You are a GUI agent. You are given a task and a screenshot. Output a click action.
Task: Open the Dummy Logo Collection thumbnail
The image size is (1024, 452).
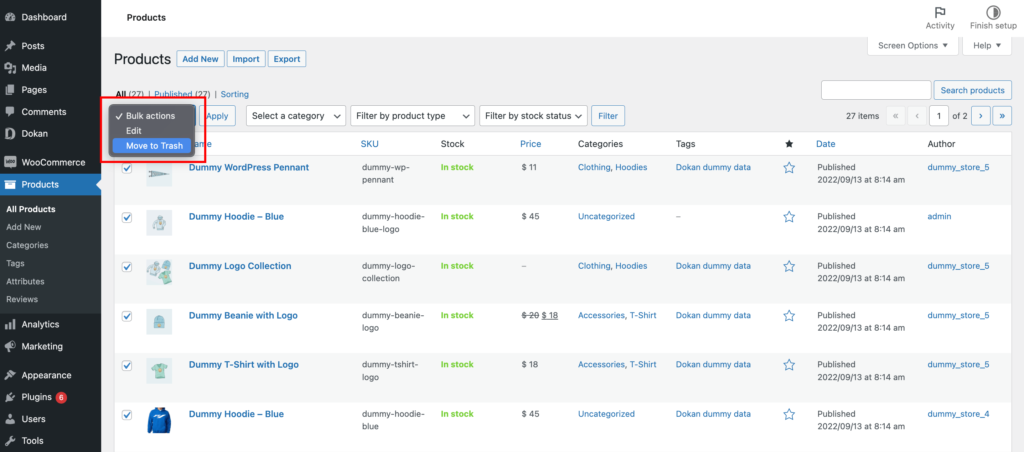[159, 272]
